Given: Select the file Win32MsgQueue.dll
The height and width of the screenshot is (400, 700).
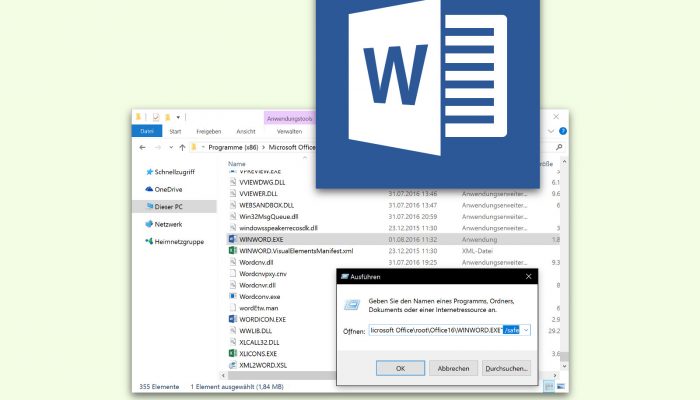Looking at the screenshot, I should (x=268, y=217).
